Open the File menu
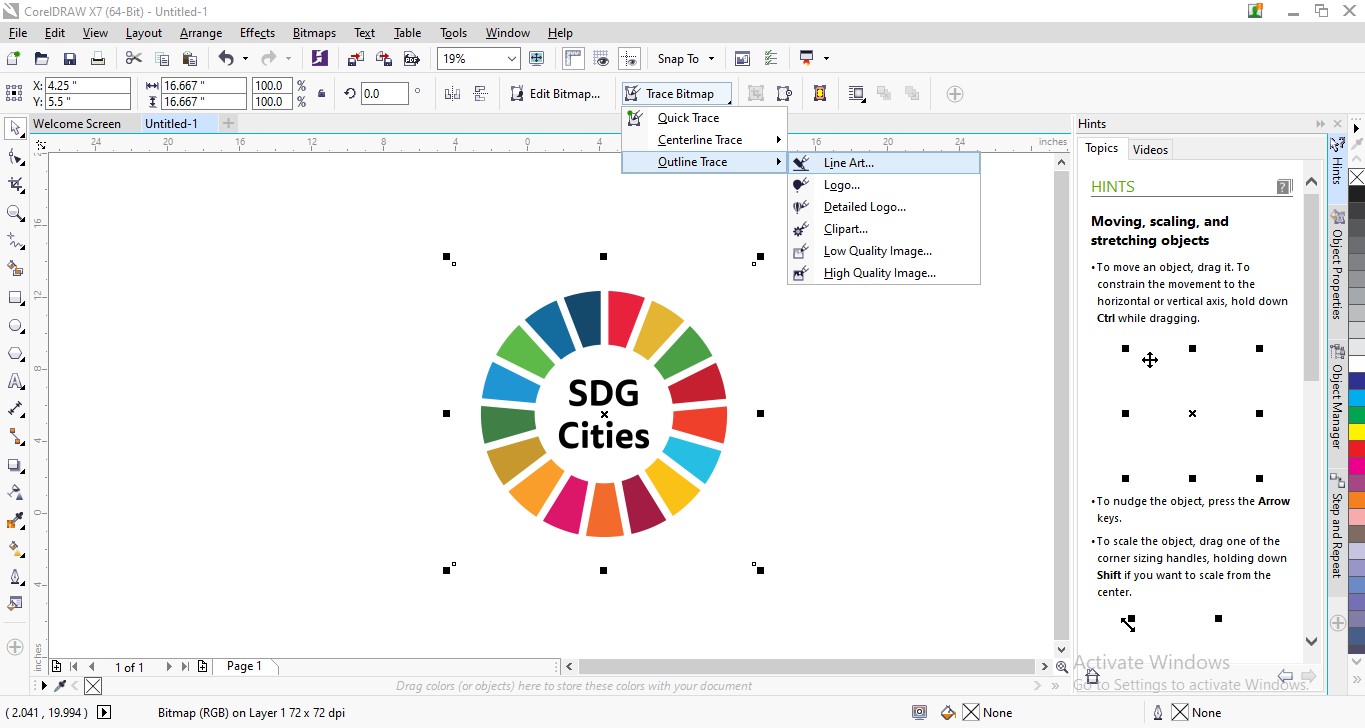 (17, 33)
